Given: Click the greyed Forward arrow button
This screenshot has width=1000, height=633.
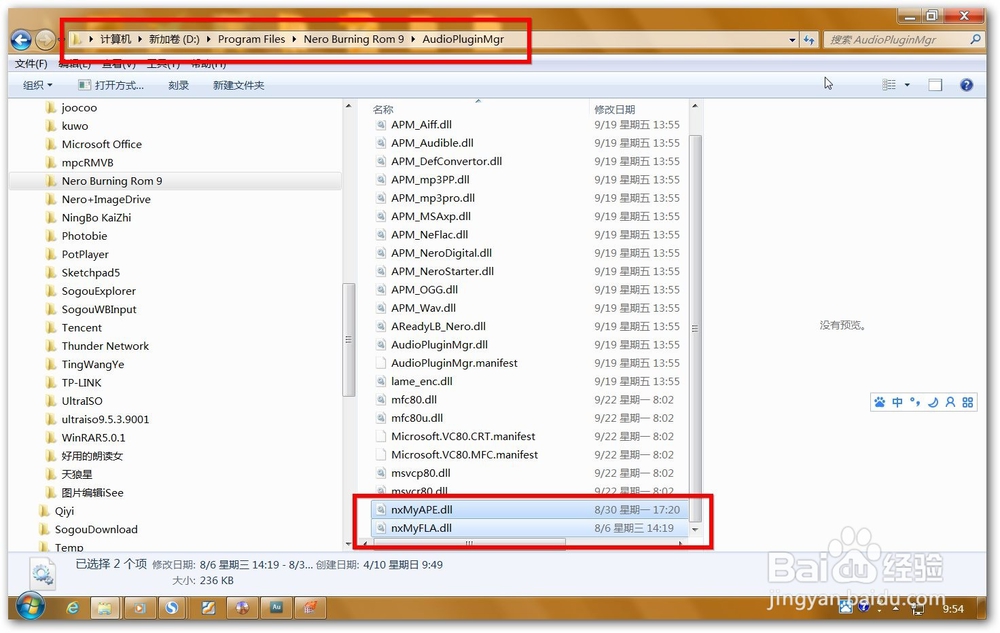Looking at the screenshot, I should [x=45, y=40].
